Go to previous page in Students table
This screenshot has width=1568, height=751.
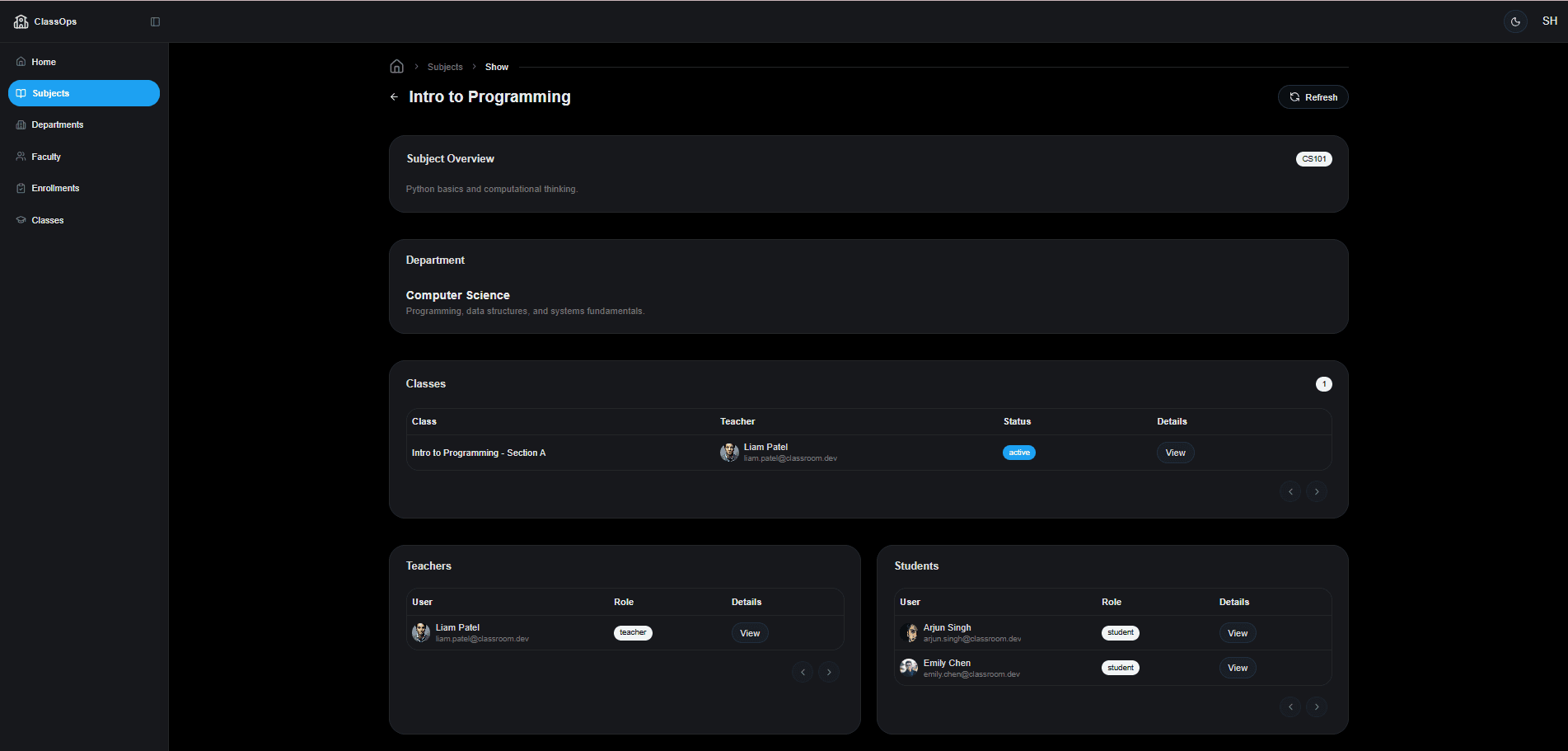point(1290,706)
